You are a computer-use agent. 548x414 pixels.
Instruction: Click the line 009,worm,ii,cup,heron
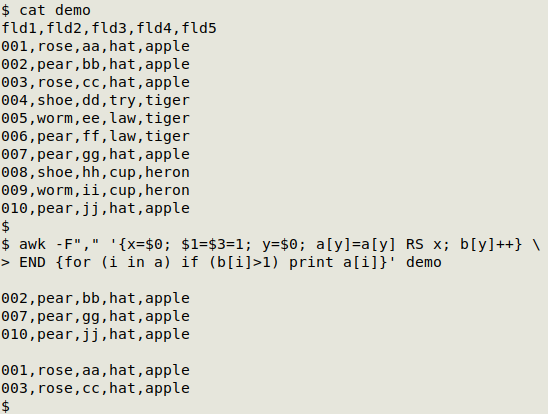95,190
